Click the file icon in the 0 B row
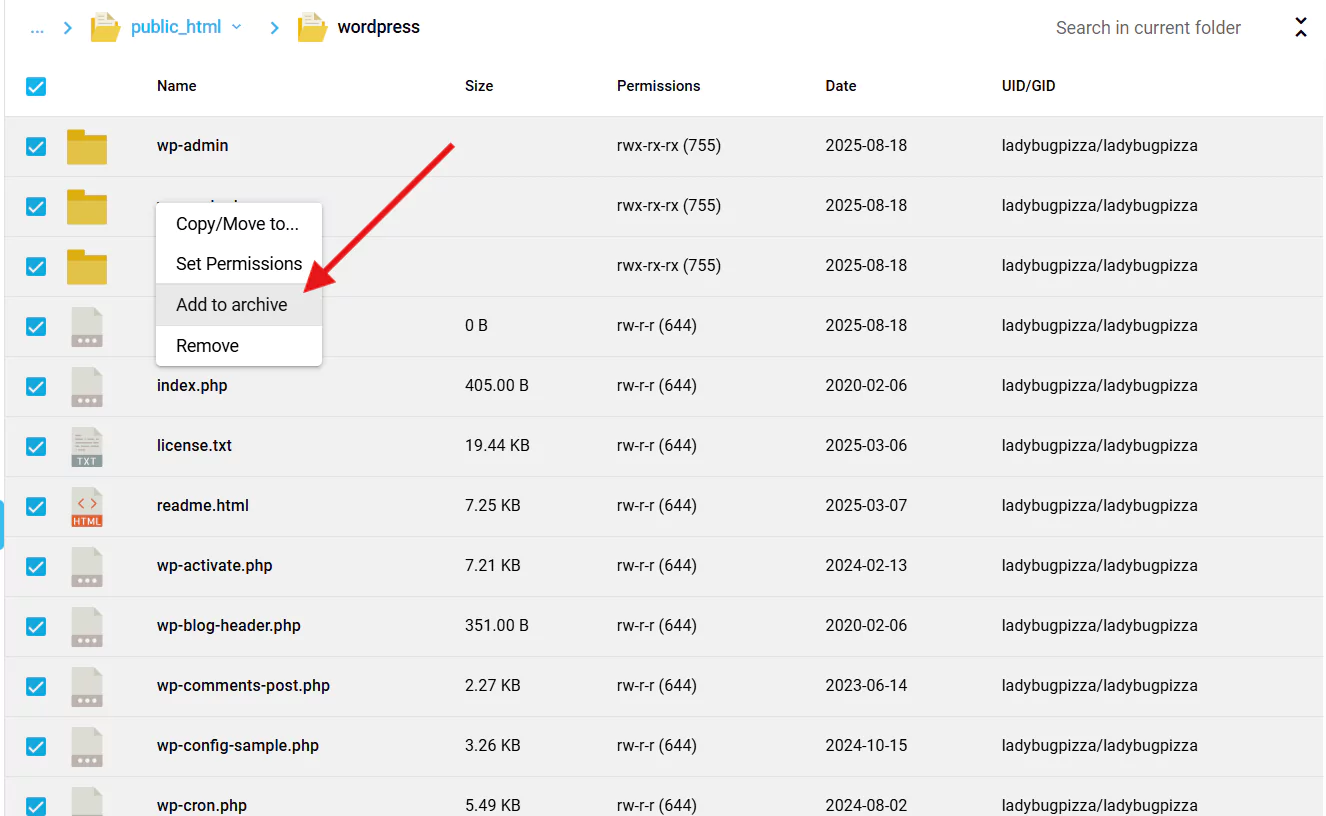 click(87, 326)
